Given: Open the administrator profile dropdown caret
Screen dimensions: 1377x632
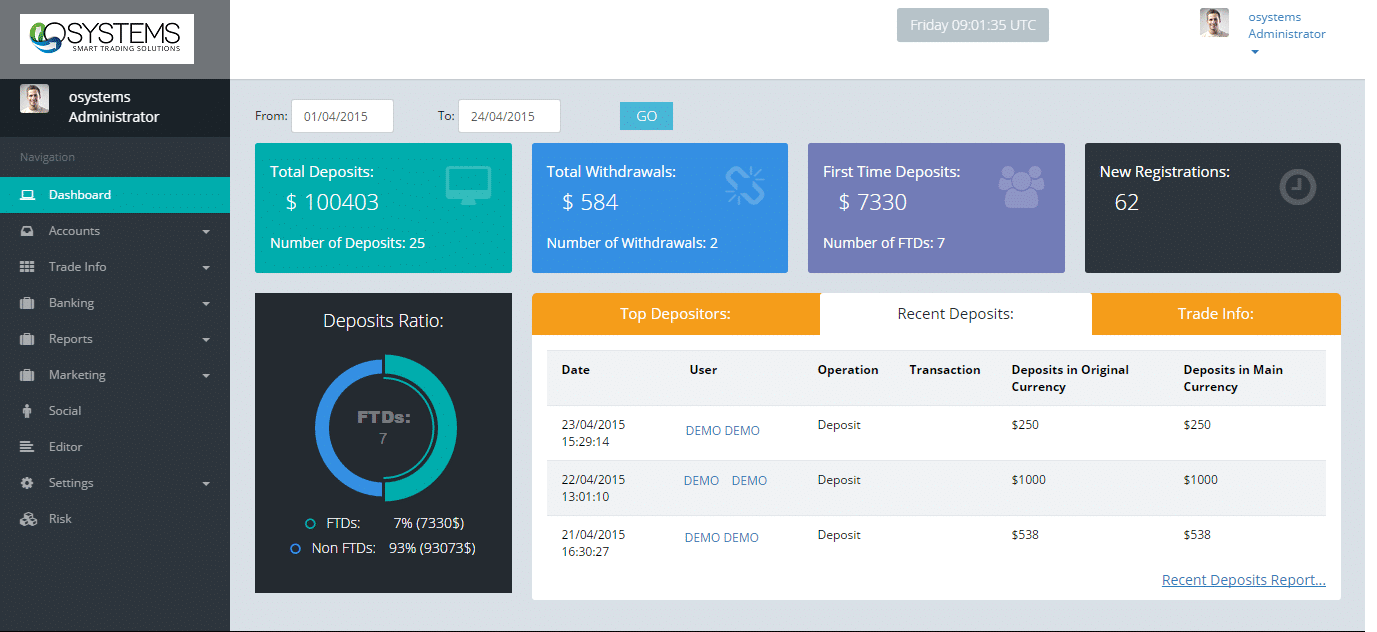Looking at the screenshot, I should [1255, 53].
